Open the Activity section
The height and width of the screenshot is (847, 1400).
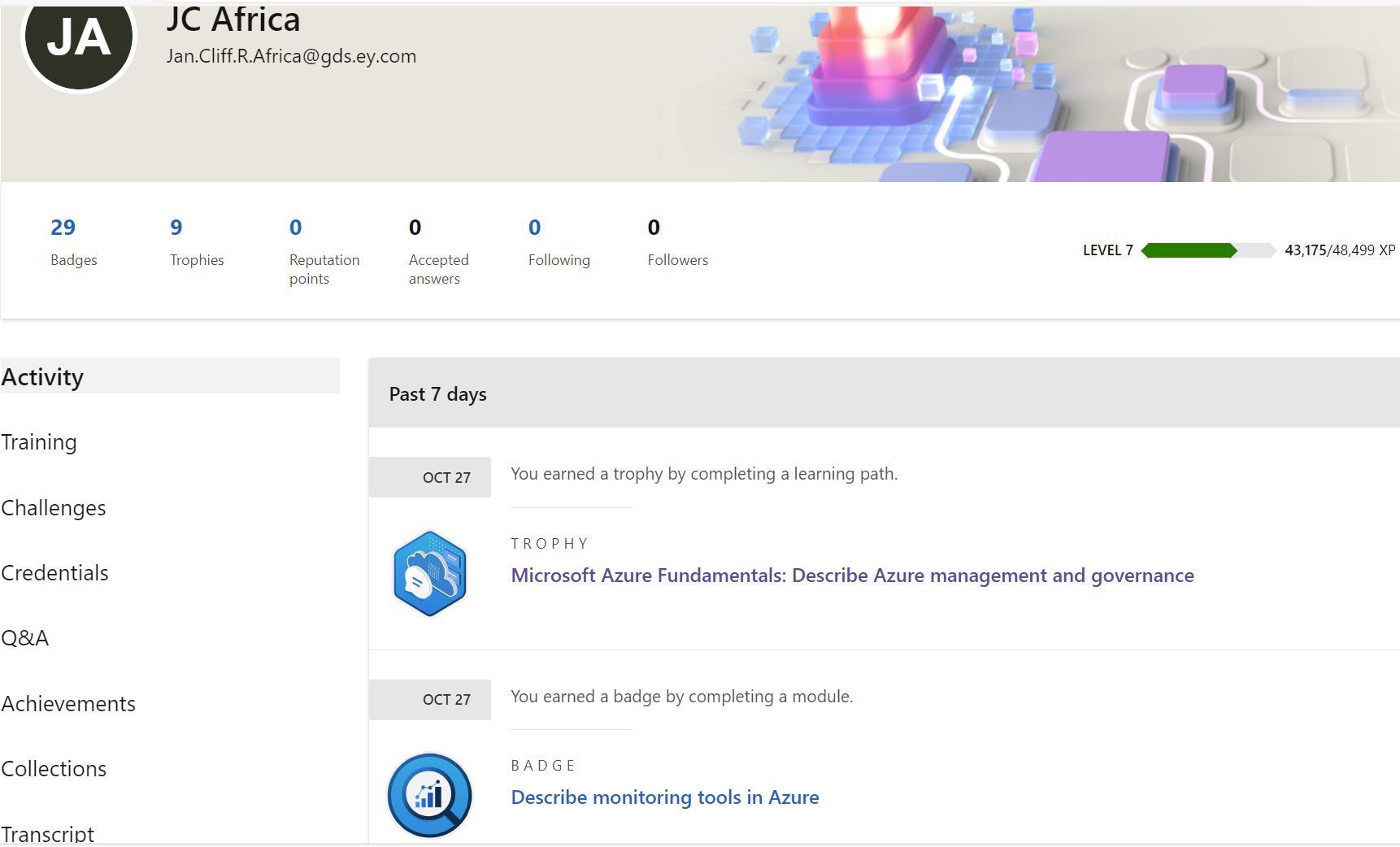point(170,376)
